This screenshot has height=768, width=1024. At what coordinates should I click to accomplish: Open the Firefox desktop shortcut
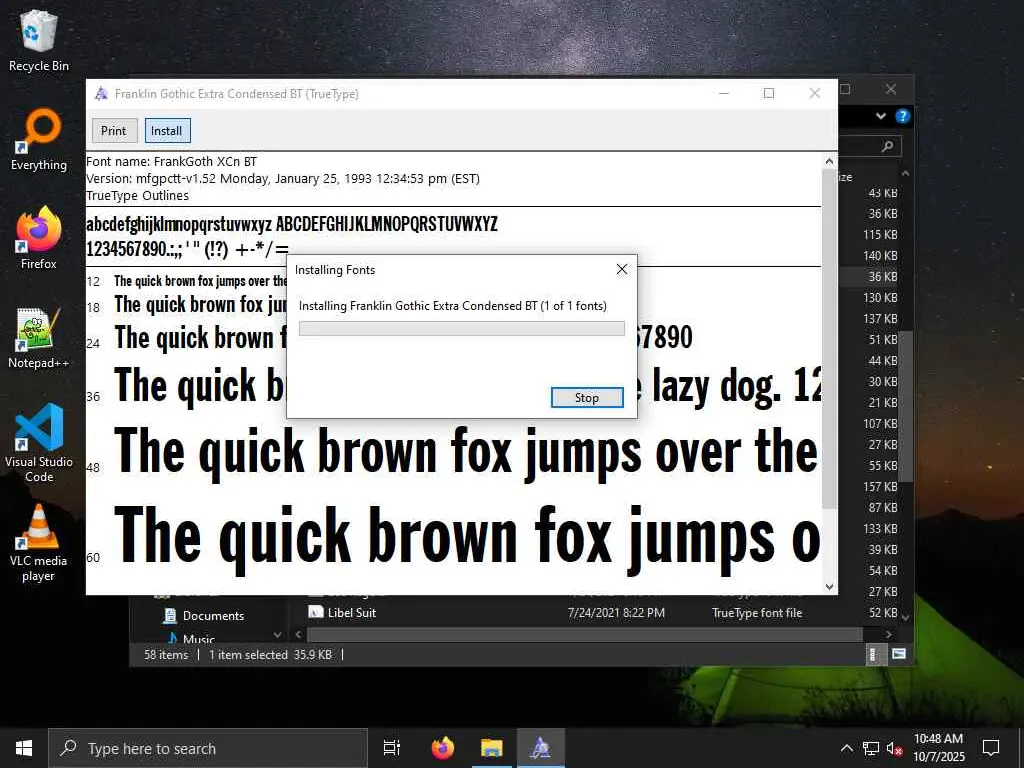coord(39,238)
